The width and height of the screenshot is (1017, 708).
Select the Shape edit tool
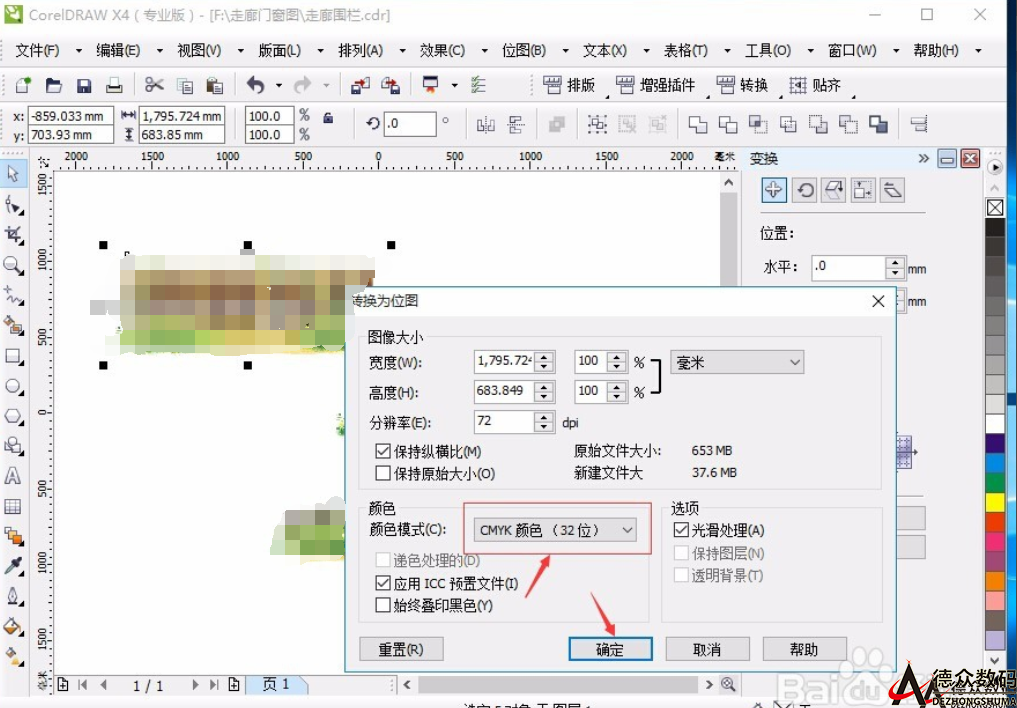[x=13, y=205]
